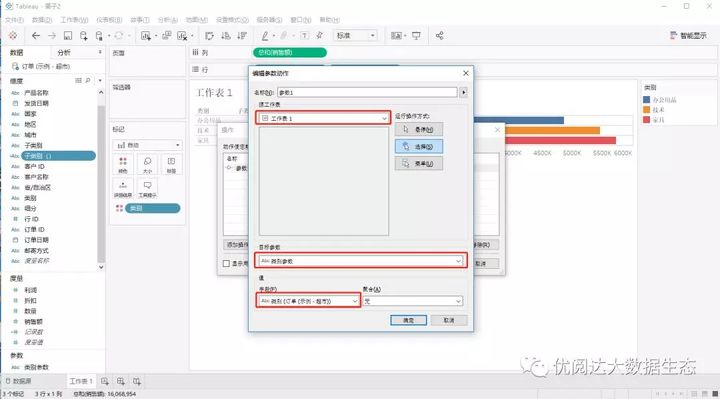Click the show/hide cards toolbar icon
Viewport: 720px width, 399px height.
[x=396, y=35]
